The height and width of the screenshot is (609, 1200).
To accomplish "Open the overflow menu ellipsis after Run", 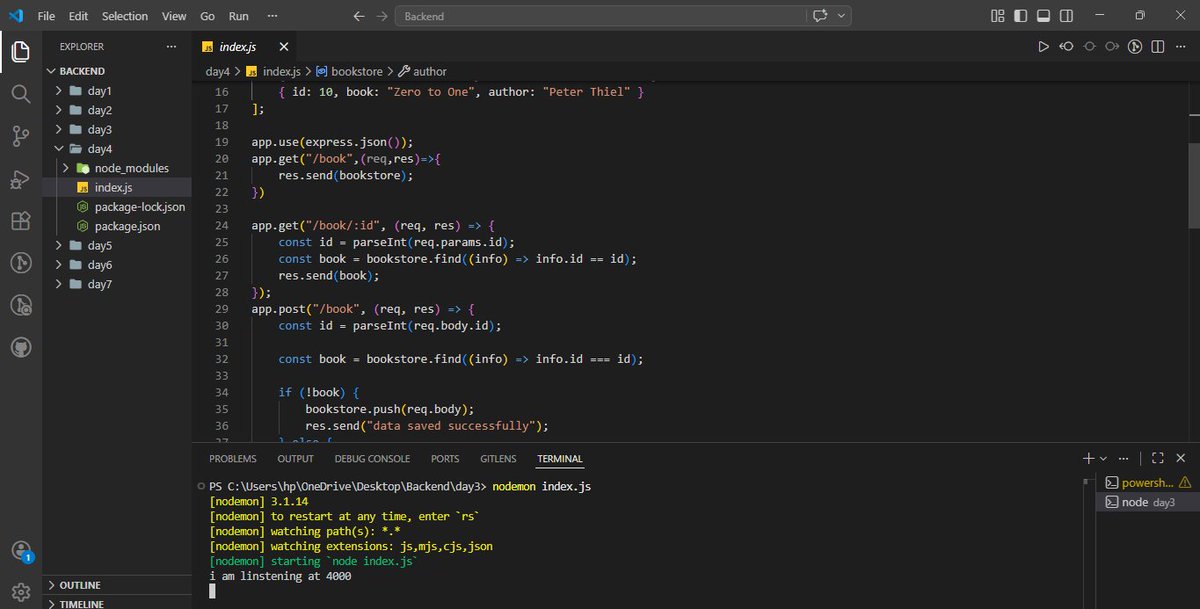I will point(274,16).
